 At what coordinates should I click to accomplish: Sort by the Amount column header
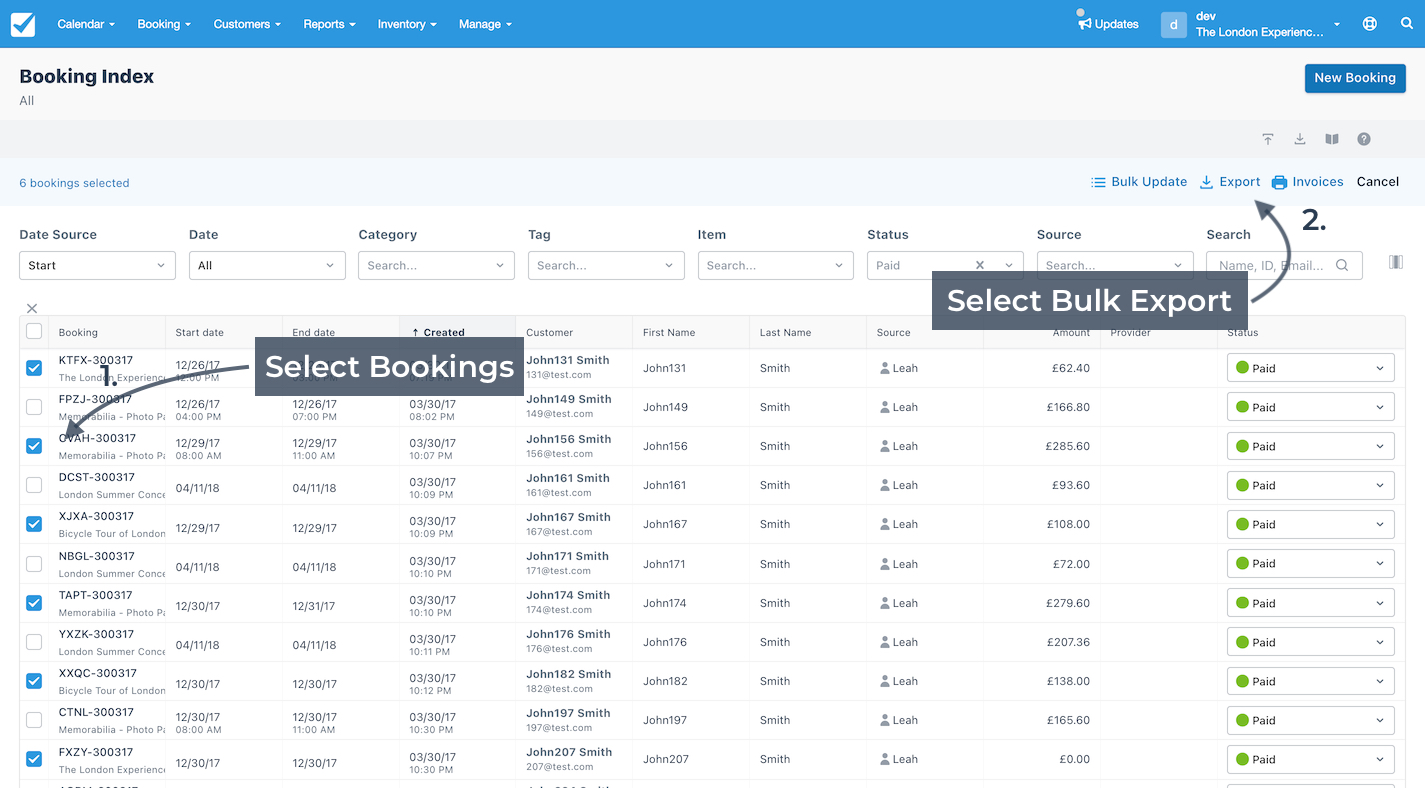(x=1071, y=332)
